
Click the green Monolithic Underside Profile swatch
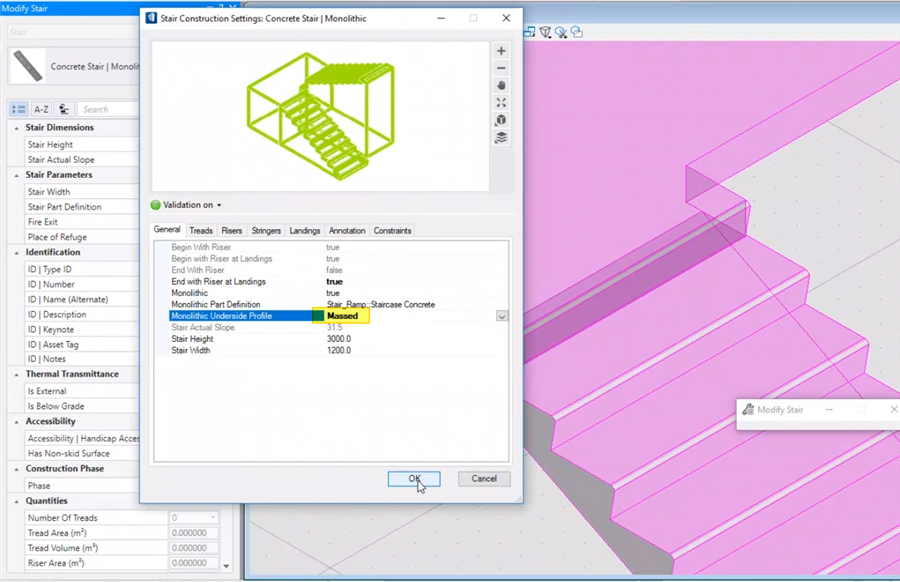pos(319,316)
